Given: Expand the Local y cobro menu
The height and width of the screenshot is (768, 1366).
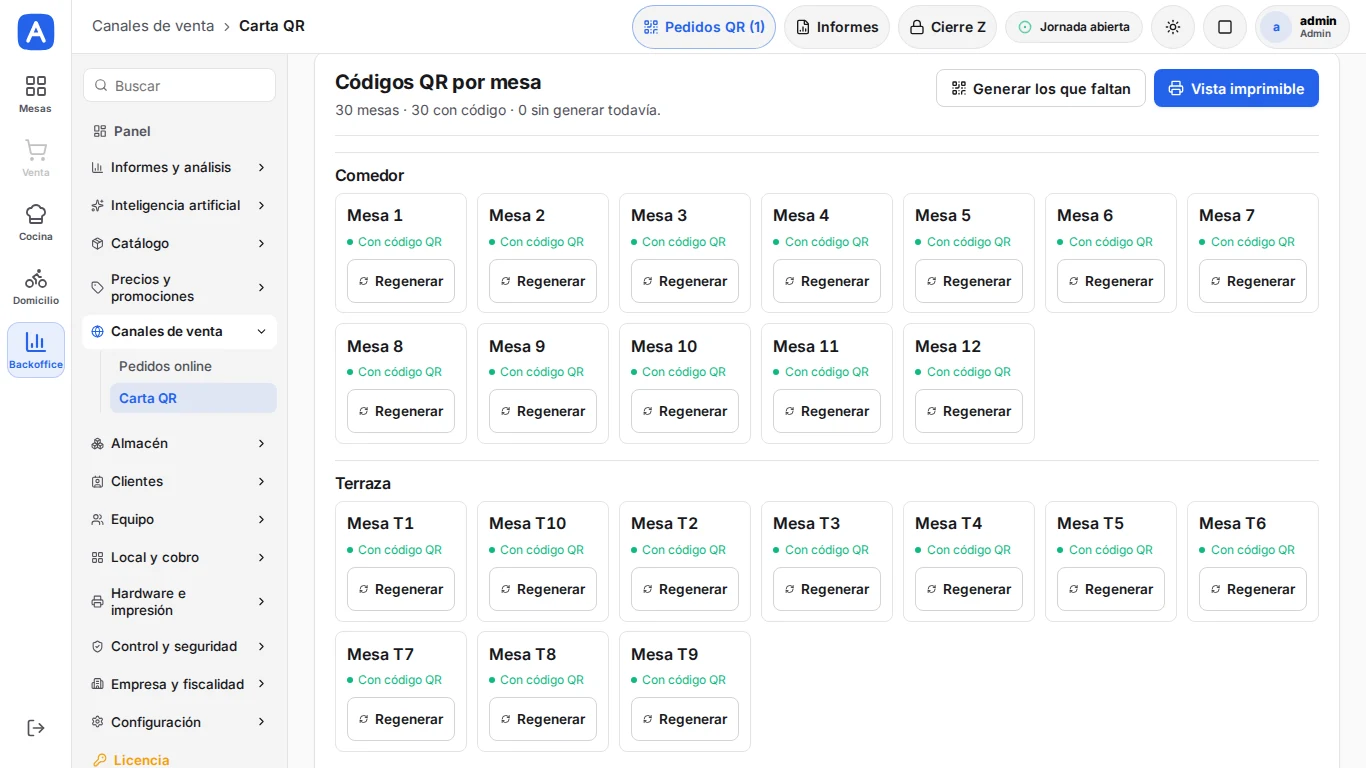Looking at the screenshot, I should tap(179, 557).
